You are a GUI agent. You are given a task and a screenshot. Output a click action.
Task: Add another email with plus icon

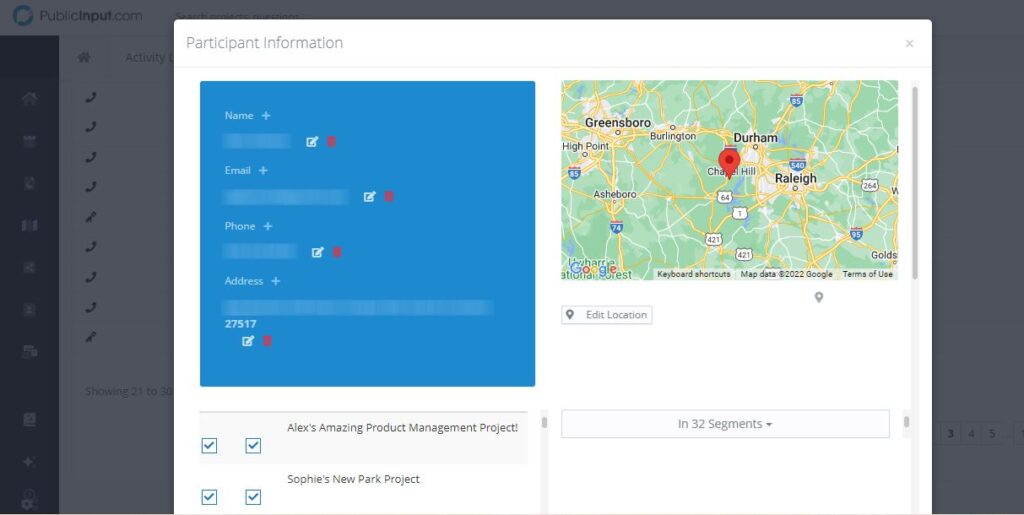263,171
